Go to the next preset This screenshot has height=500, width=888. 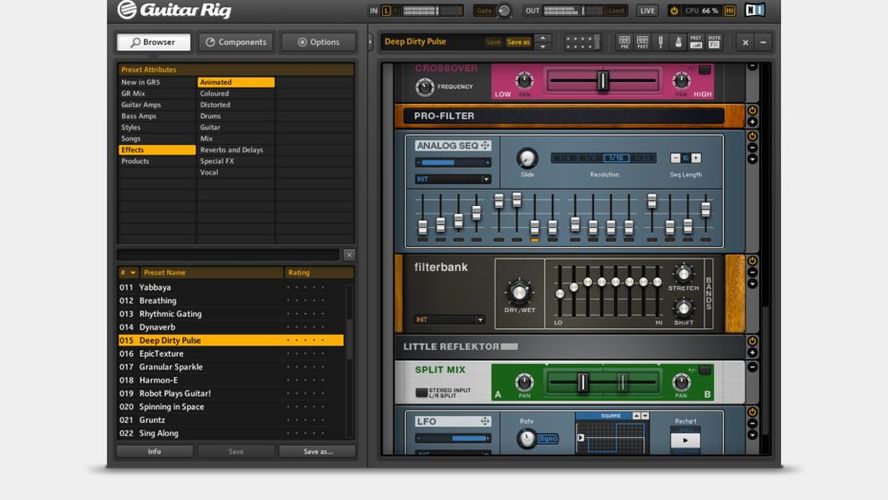(x=543, y=46)
